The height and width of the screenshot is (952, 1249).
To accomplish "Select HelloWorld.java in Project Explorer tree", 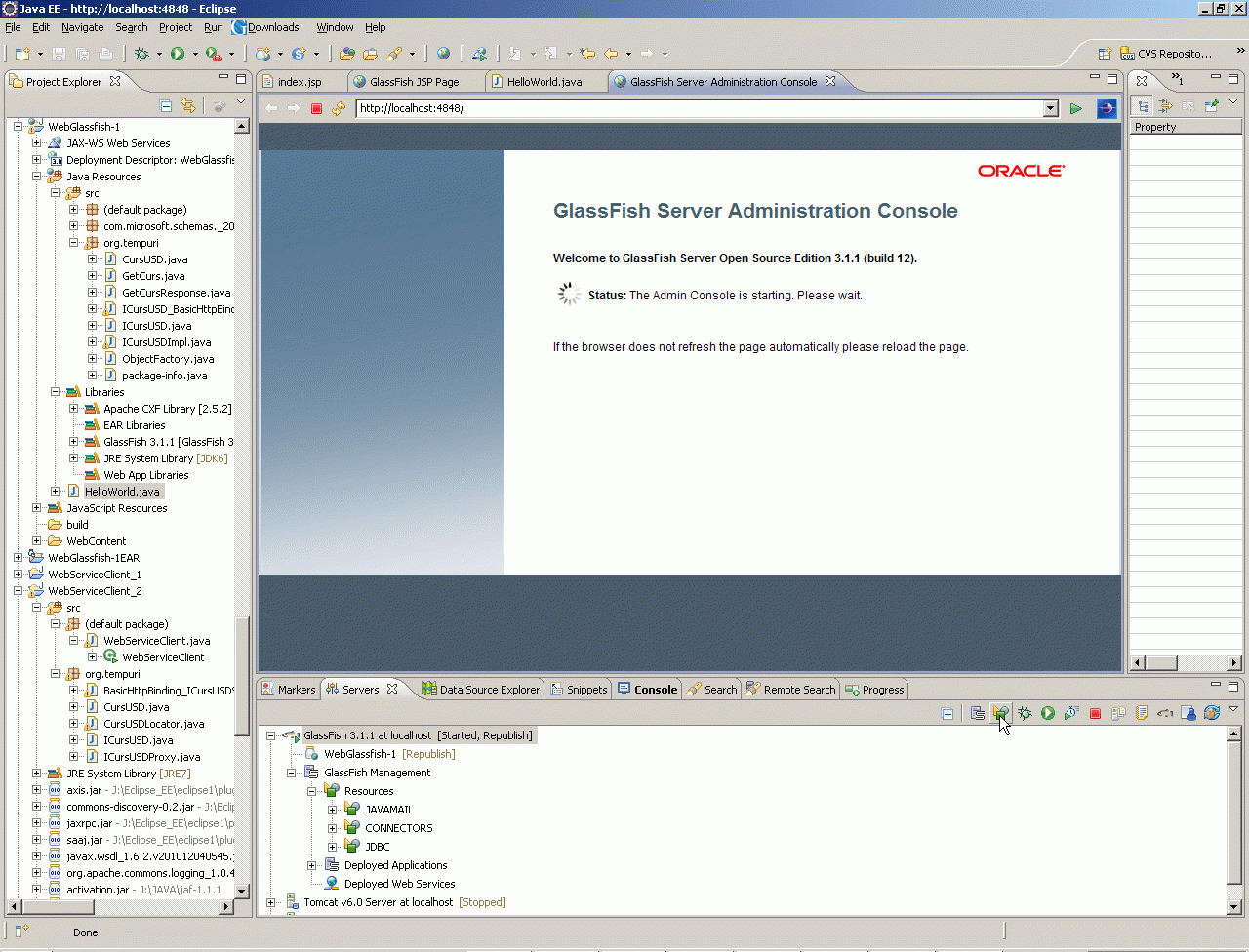I will click(x=122, y=492).
